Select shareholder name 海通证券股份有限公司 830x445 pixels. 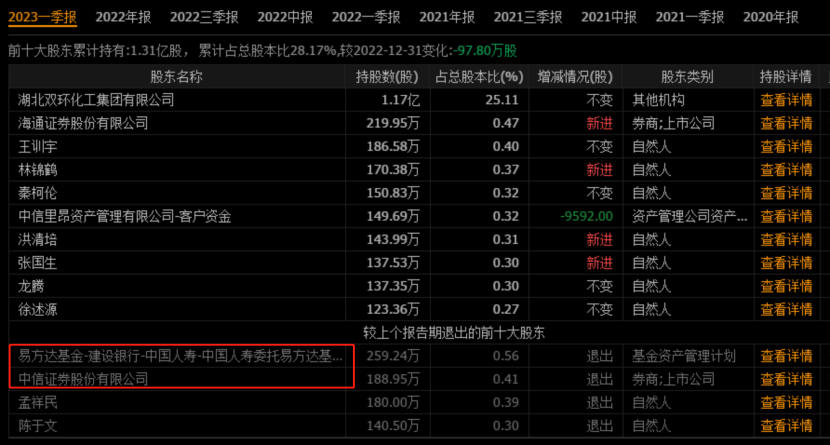click(x=83, y=123)
